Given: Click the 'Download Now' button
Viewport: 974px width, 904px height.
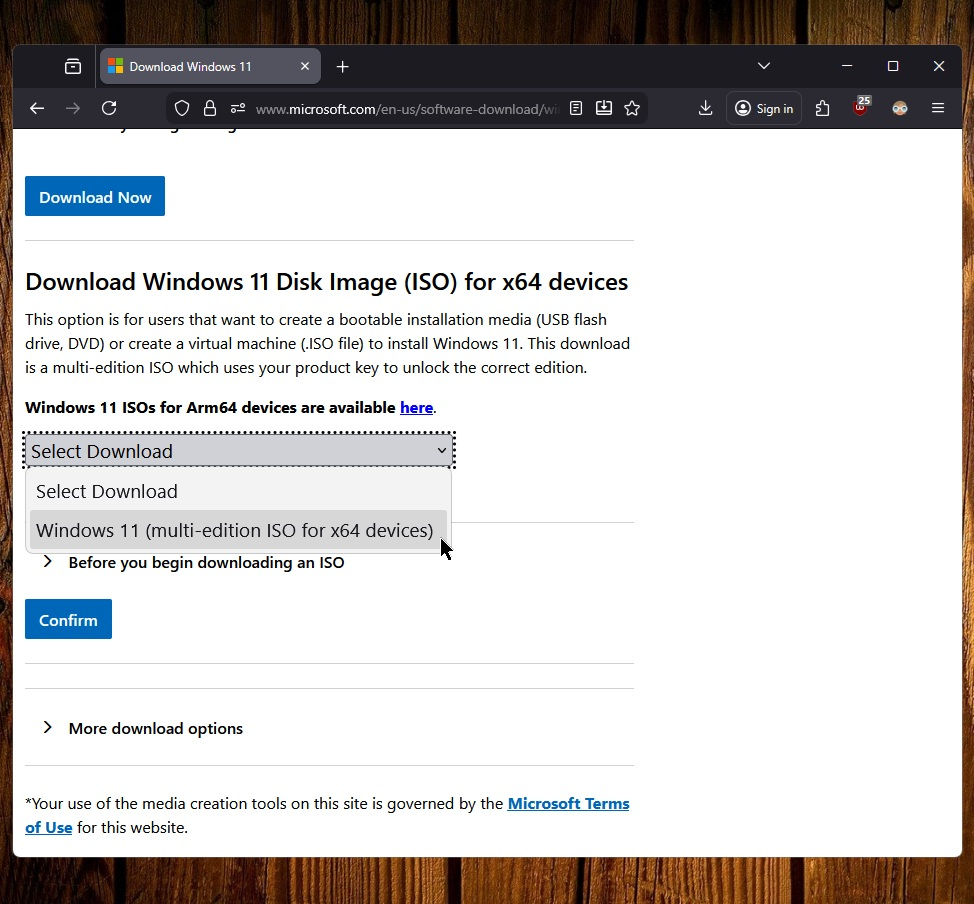Looking at the screenshot, I should point(94,196).
